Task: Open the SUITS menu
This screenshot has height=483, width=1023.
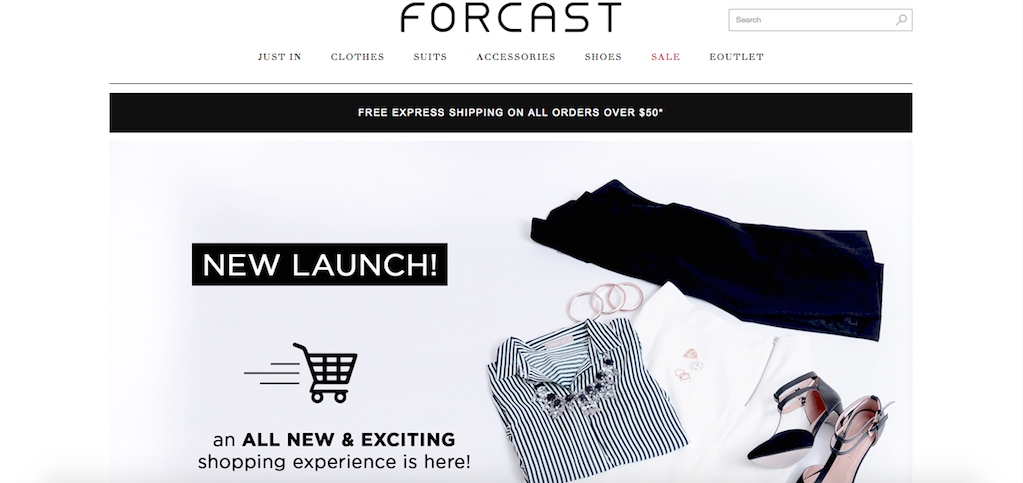Action: pos(430,57)
